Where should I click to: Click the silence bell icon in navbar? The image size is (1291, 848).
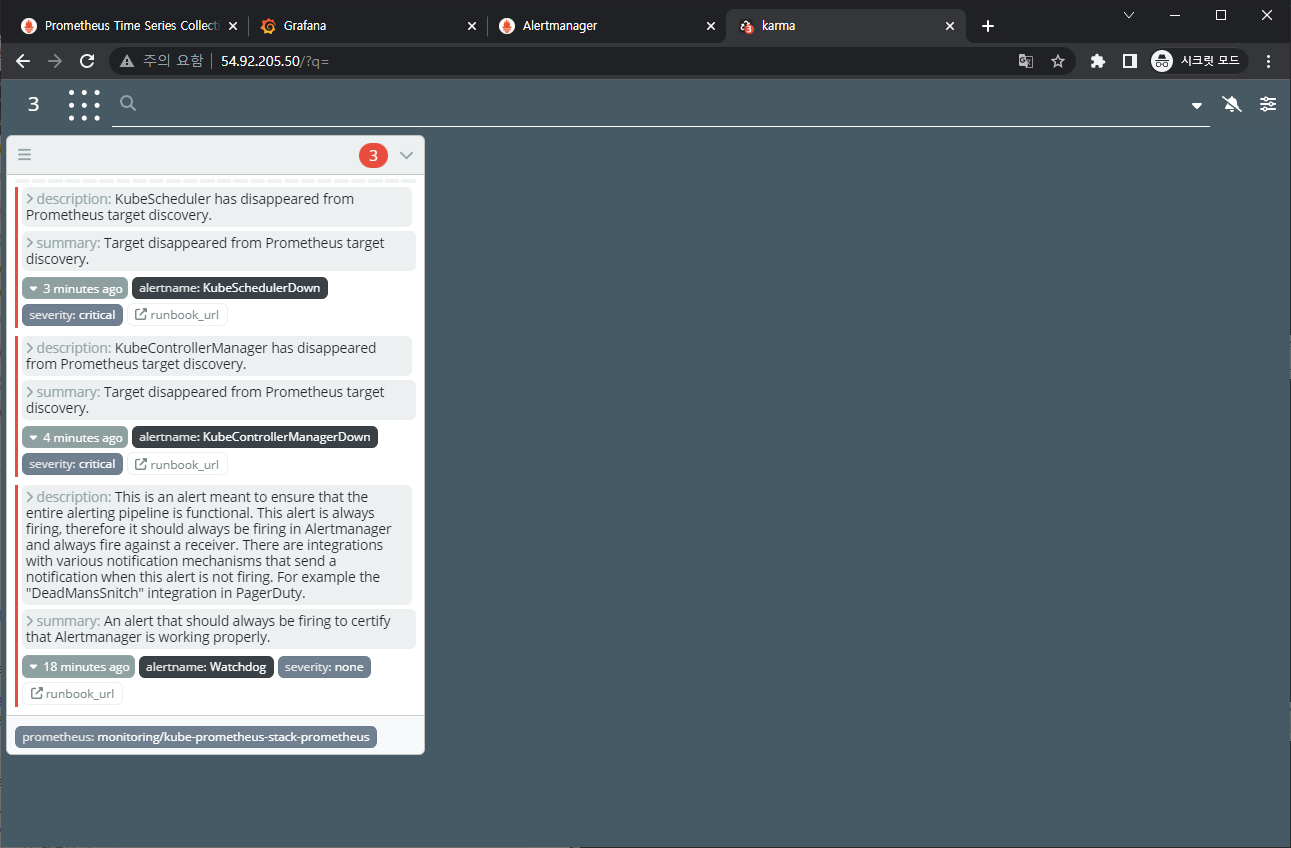coord(1232,104)
